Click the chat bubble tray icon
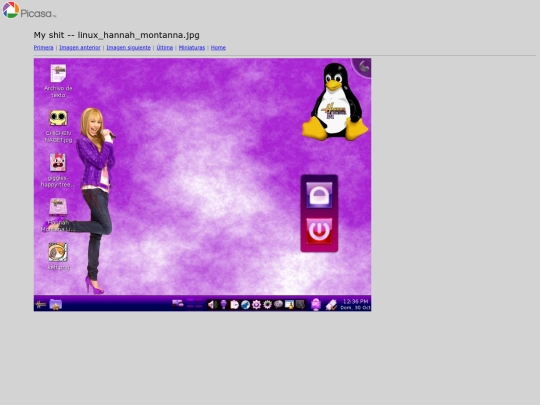The height and width of the screenshot is (405, 540). [x=278, y=304]
